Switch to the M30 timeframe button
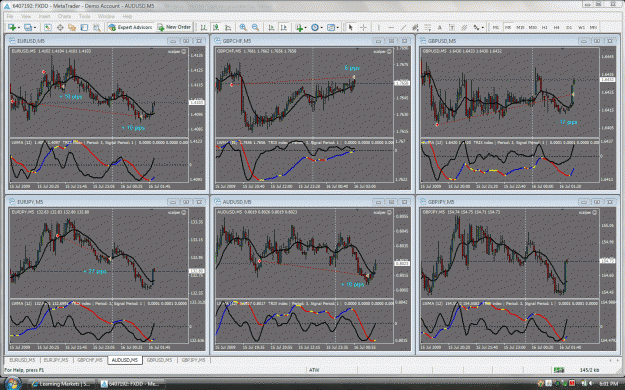This screenshot has width=625, height=390. tap(533, 27)
